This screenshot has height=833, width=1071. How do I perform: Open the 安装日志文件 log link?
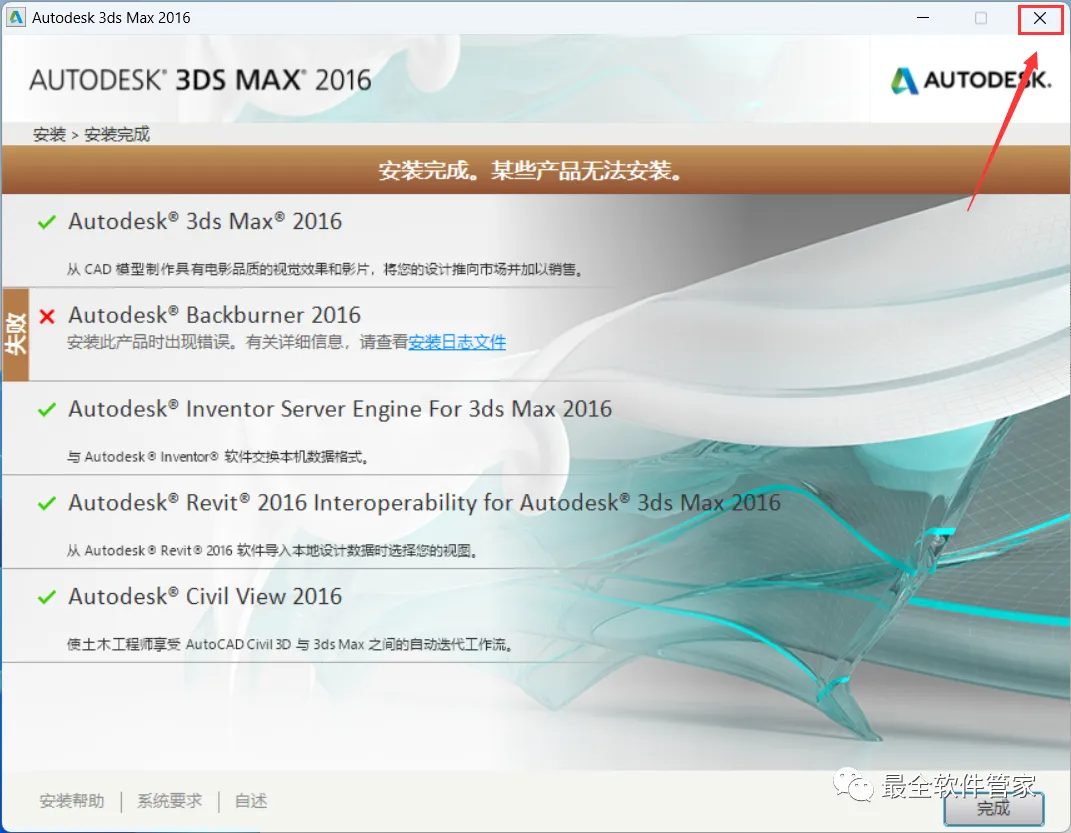pyautogui.click(x=457, y=342)
